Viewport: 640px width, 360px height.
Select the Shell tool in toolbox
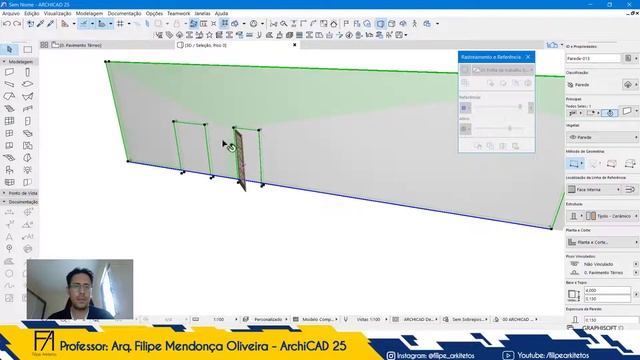pyautogui.click(x=27, y=97)
